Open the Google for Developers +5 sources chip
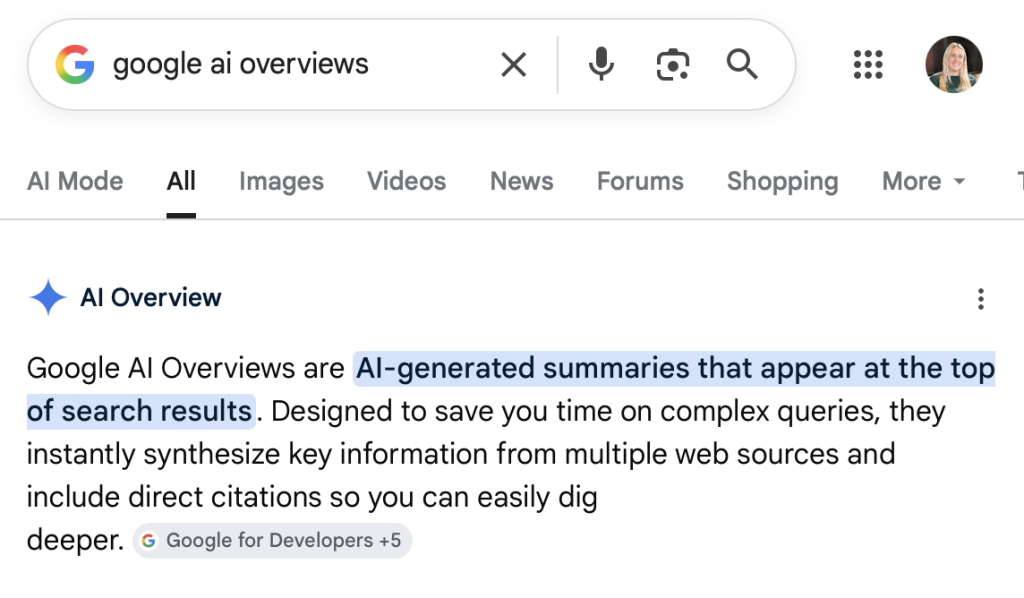 click(272, 541)
